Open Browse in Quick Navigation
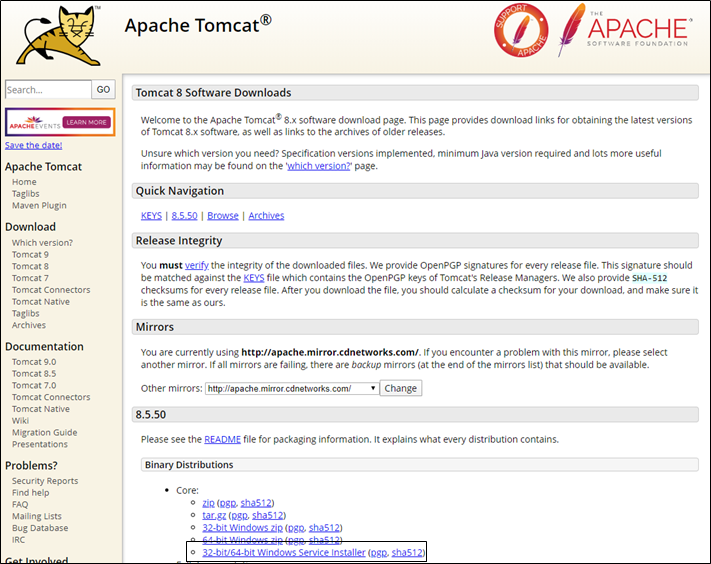Image resolution: width=711 pixels, height=564 pixels. (x=223, y=215)
